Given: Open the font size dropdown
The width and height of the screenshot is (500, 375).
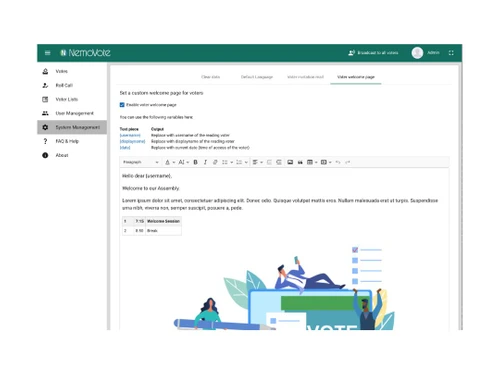Looking at the screenshot, I should tap(183, 162).
